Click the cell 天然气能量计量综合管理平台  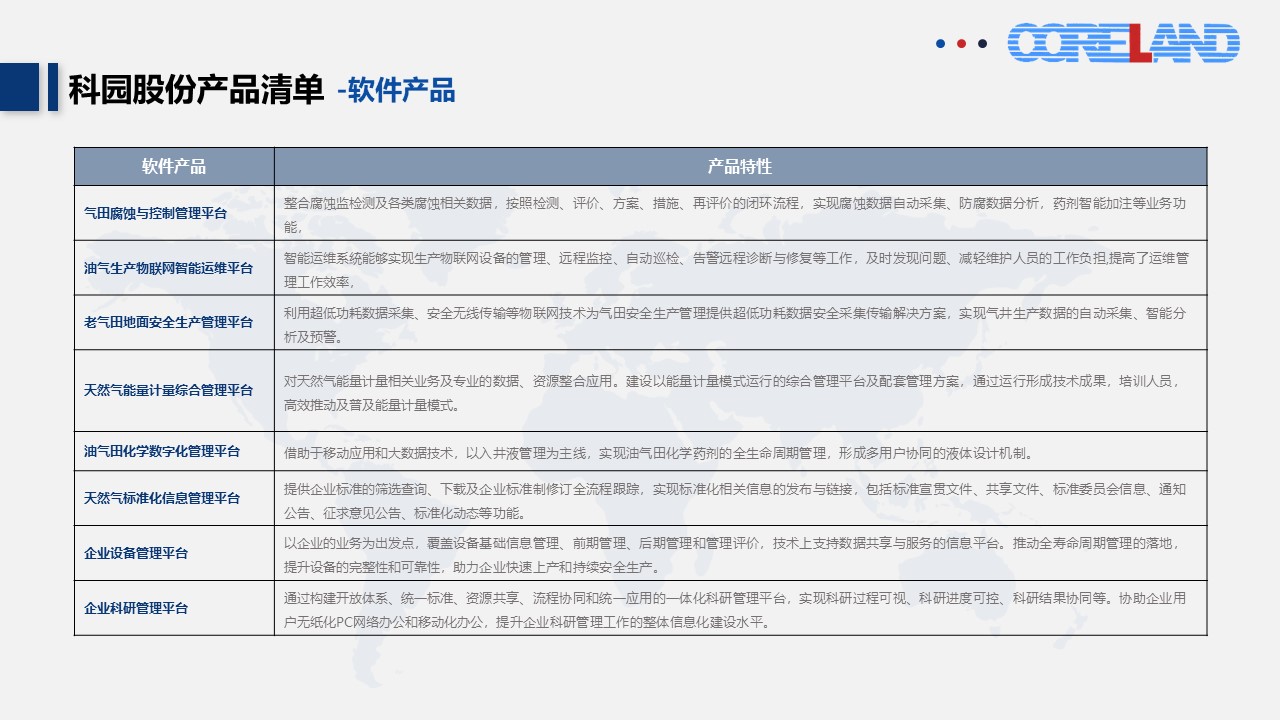coord(174,391)
